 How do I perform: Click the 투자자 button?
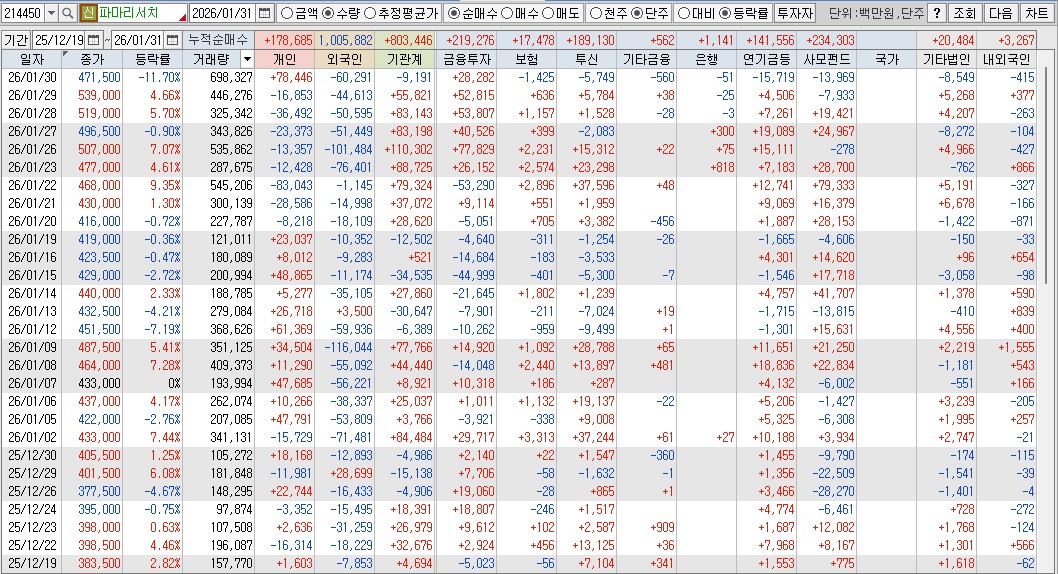(x=795, y=13)
